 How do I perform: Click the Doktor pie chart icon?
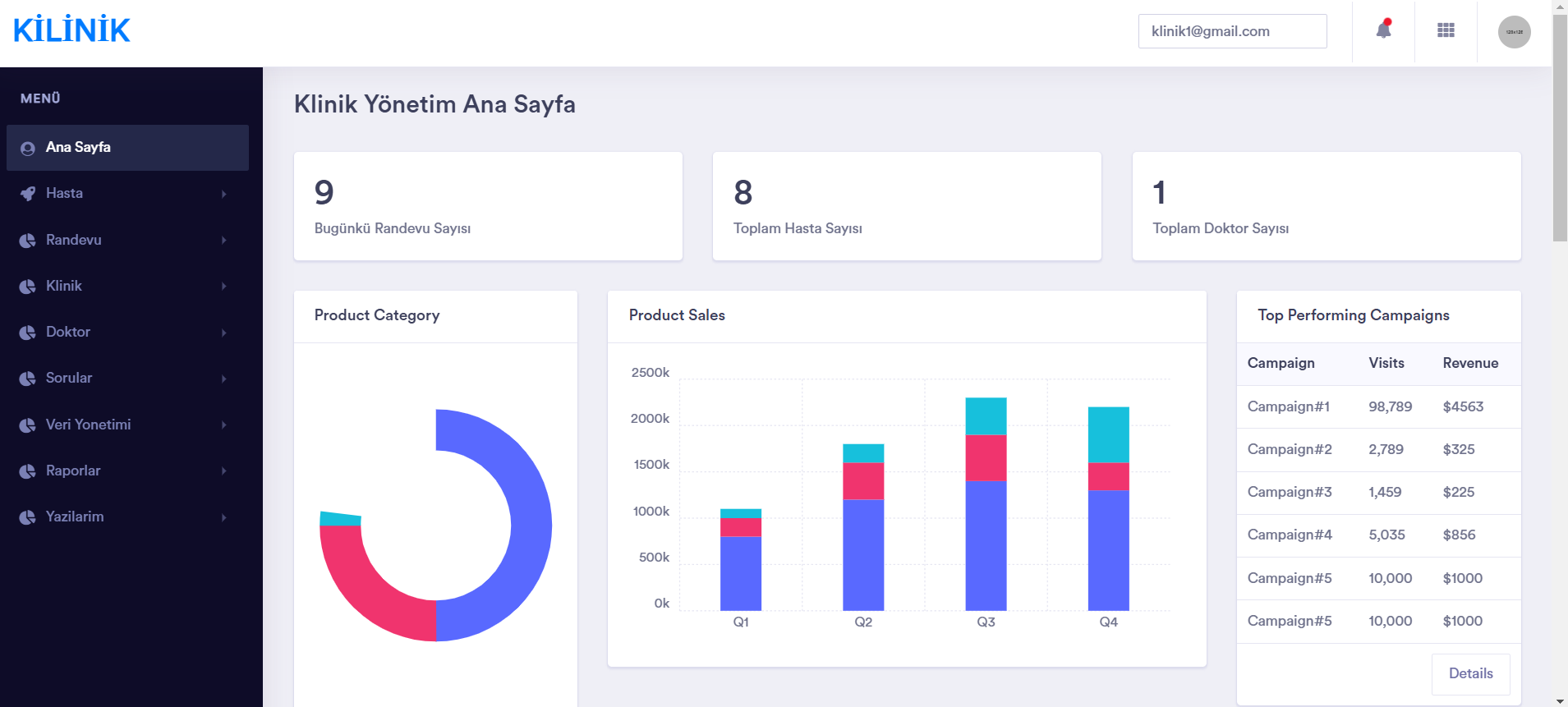coord(28,333)
